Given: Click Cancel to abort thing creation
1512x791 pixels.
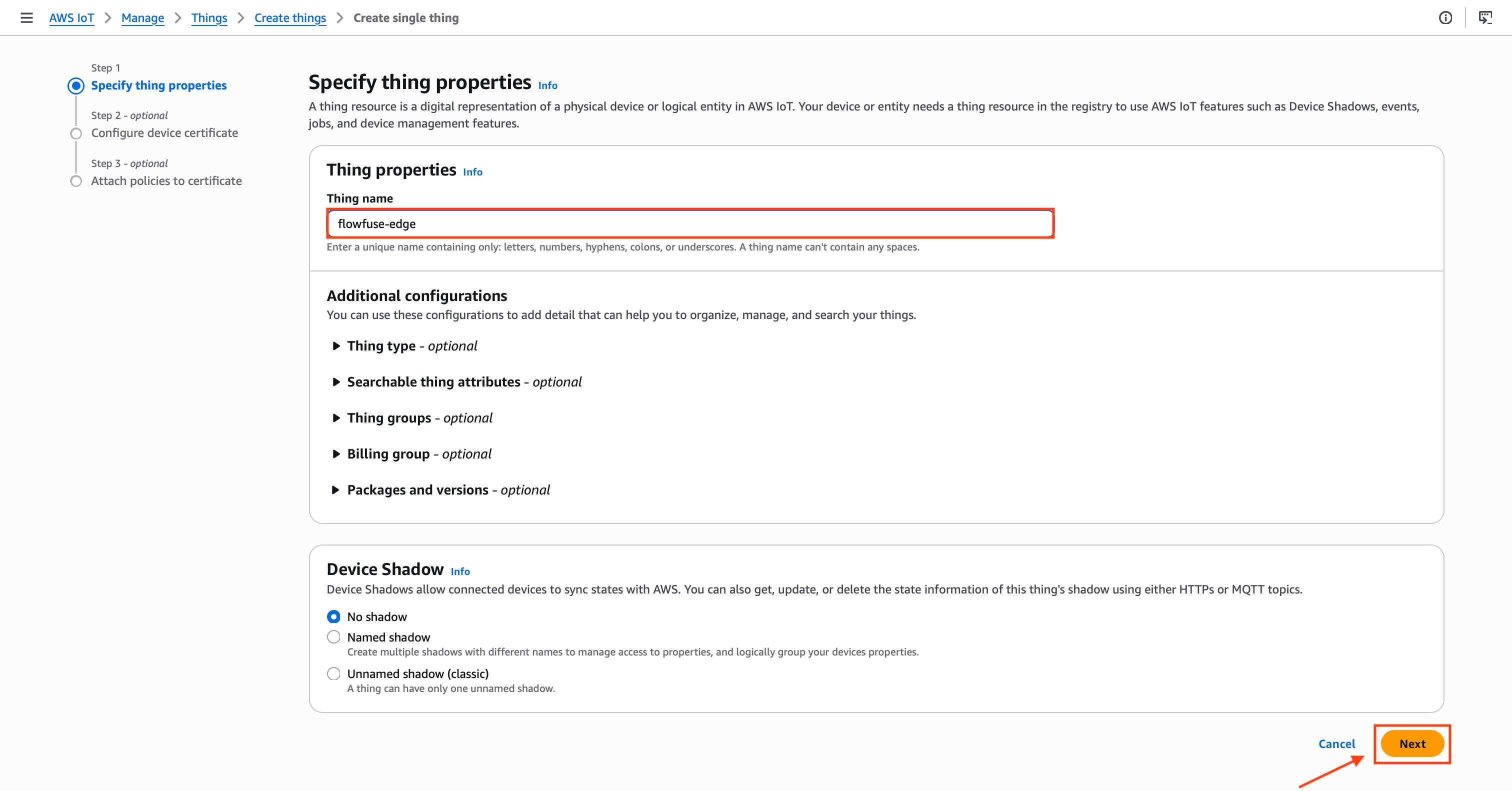Looking at the screenshot, I should point(1336,743).
